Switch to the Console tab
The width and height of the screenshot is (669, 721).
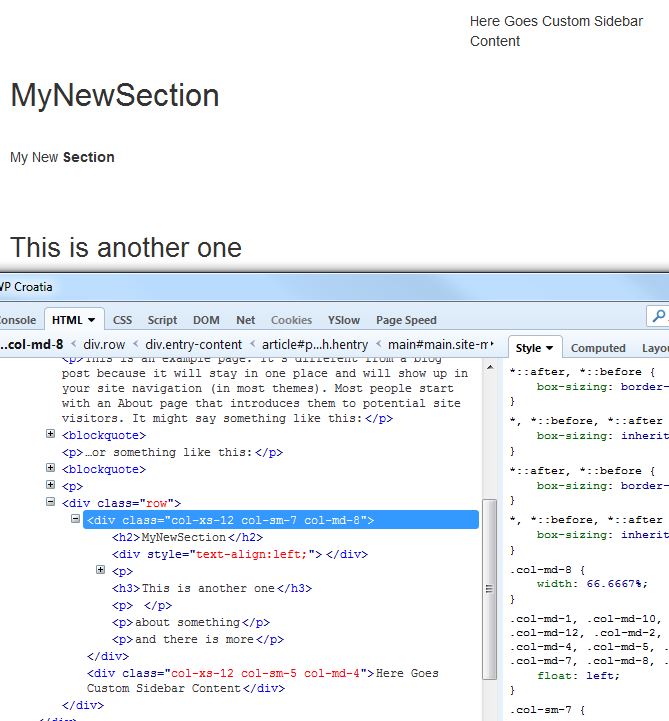coord(17,320)
